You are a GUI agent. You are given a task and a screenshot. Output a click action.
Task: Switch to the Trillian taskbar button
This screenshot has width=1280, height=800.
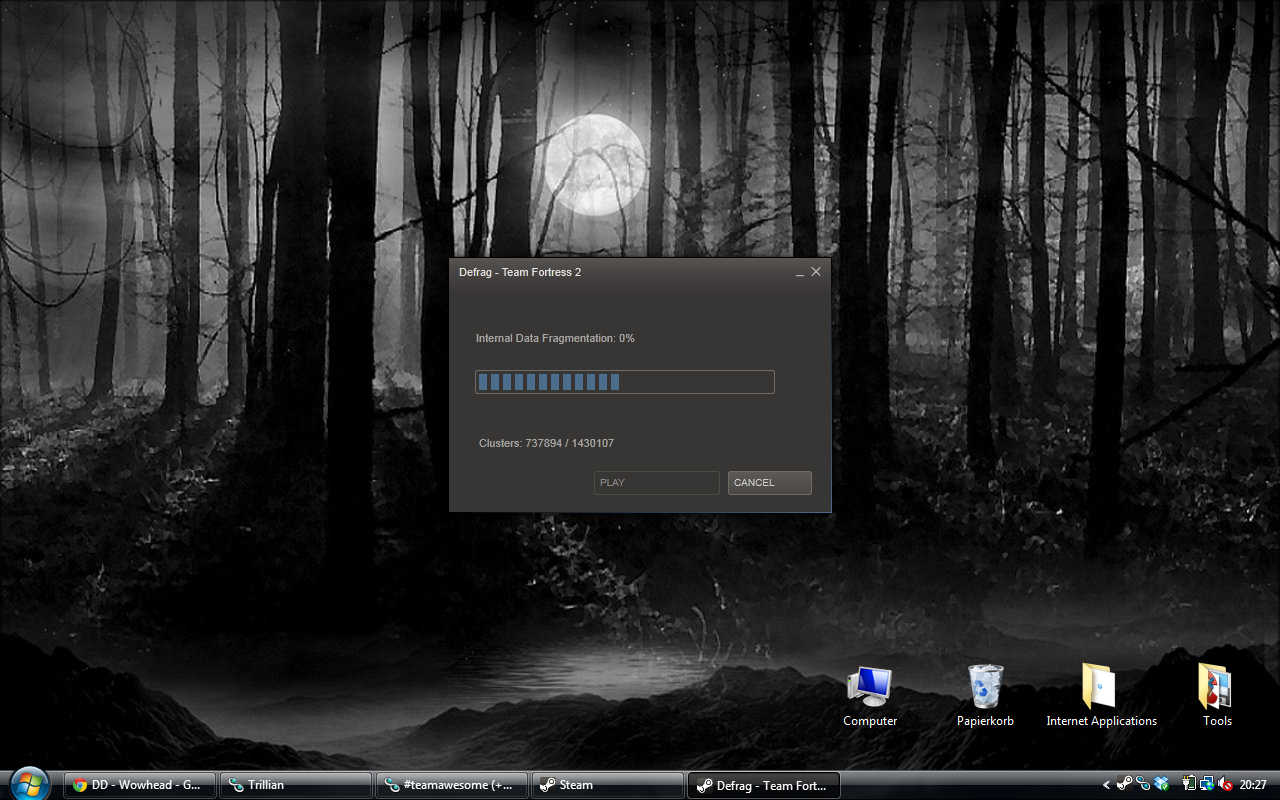click(296, 785)
